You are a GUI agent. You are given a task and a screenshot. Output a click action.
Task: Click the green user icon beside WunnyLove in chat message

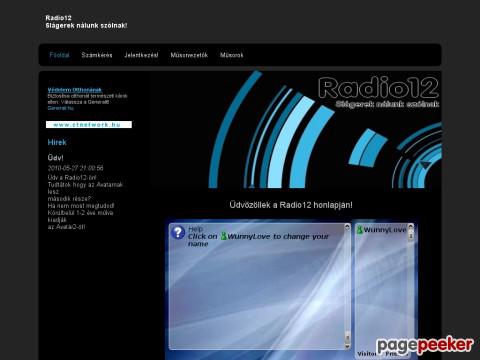pyautogui.click(x=224, y=236)
